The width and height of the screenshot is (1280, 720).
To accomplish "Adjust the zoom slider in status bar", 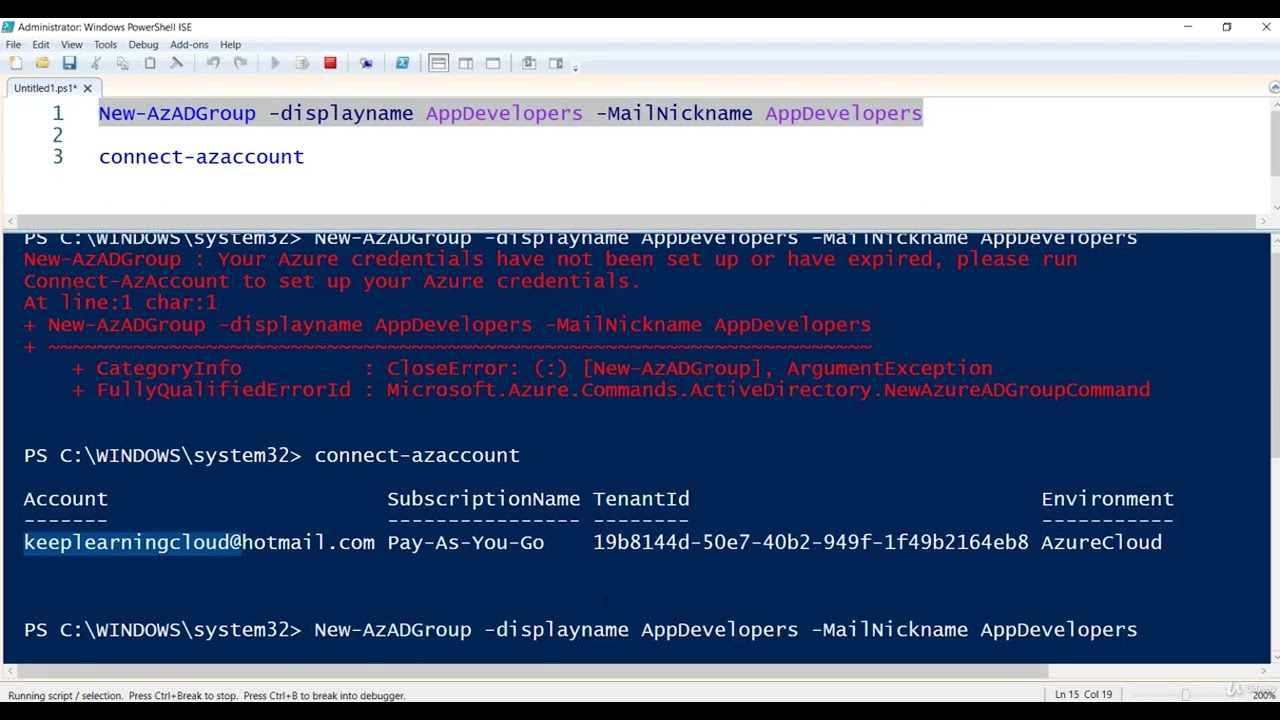I will coord(1185,694).
